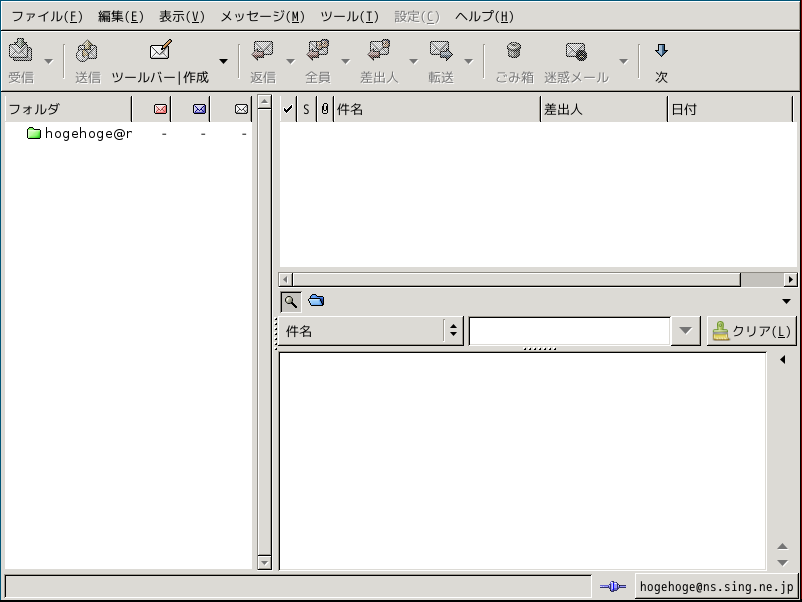802x602 pixels.
Task: Click the new messages red envelope column
Action: [x=151, y=109]
